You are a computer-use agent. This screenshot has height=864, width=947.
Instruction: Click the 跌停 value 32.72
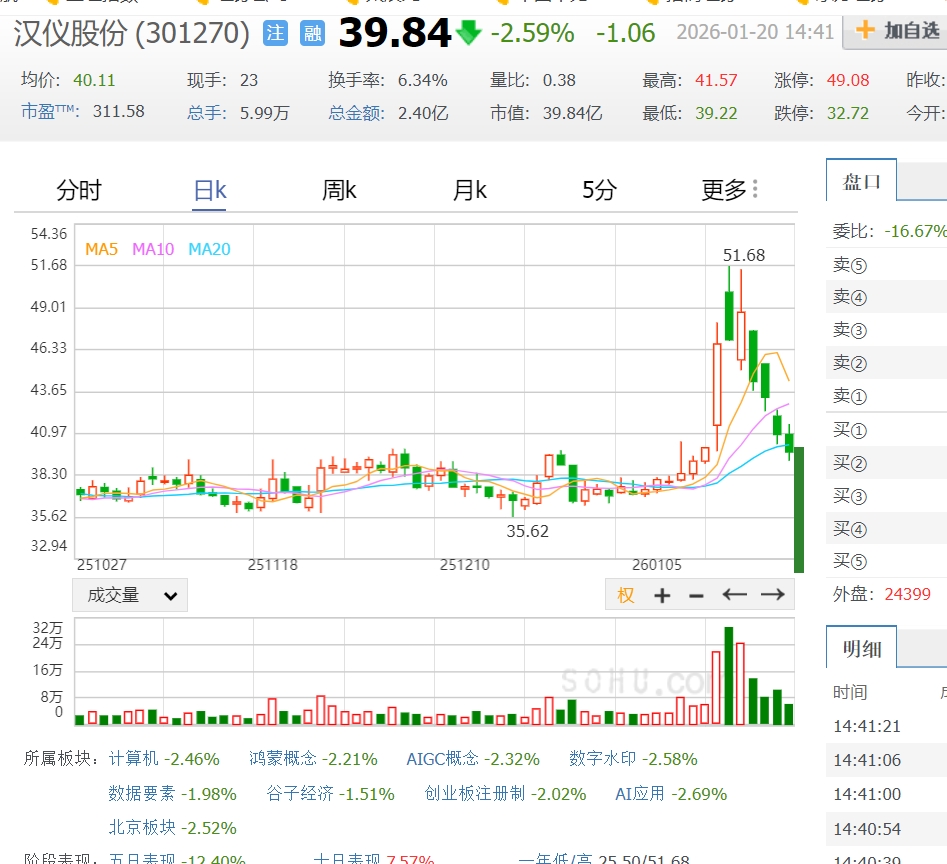click(x=847, y=113)
